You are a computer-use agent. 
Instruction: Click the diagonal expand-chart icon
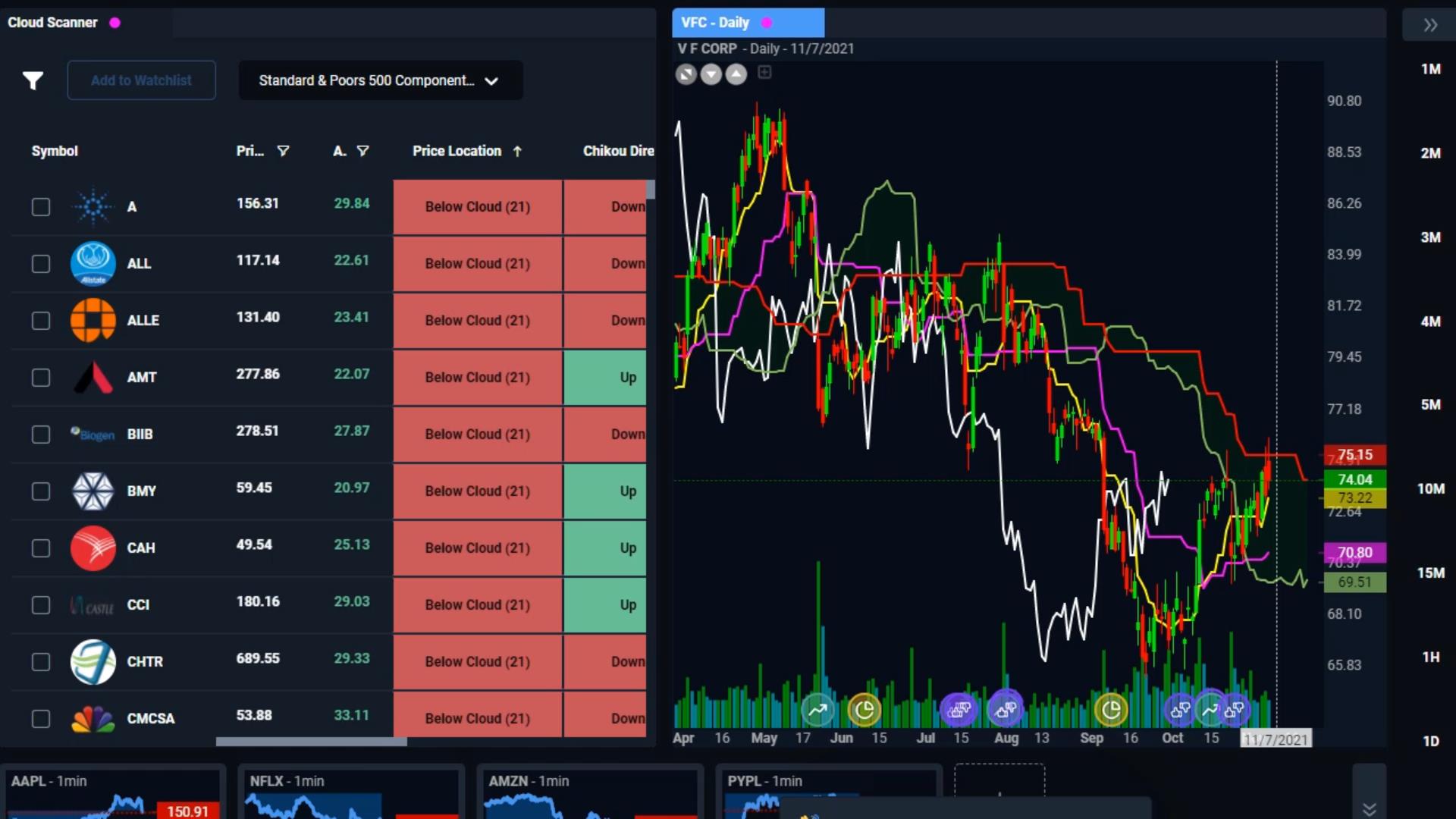(x=686, y=74)
